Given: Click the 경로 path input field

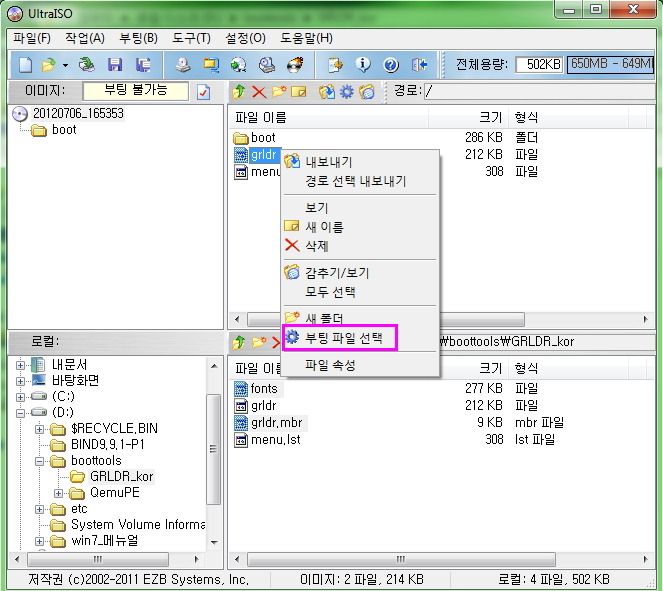Looking at the screenshot, I should coord(539,91).
